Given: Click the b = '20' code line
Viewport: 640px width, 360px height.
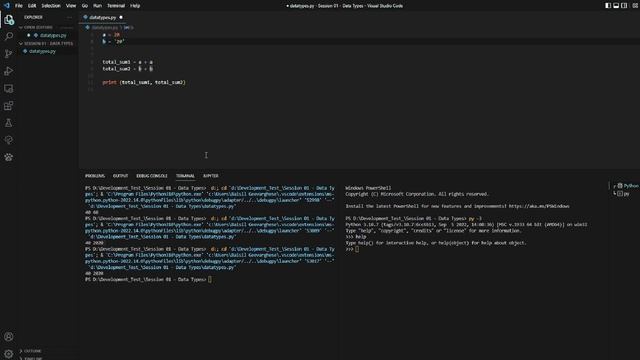Looking at the screenshot, I should coord(113,42).
